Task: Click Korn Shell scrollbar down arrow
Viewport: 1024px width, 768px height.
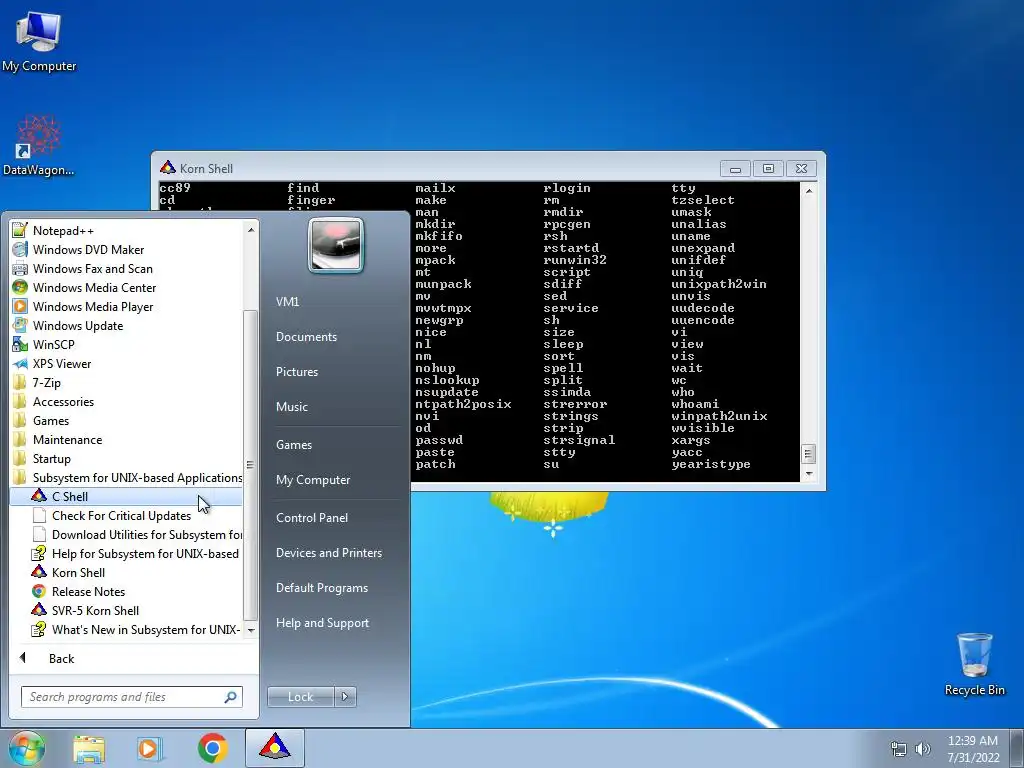Action: [808, 474]
